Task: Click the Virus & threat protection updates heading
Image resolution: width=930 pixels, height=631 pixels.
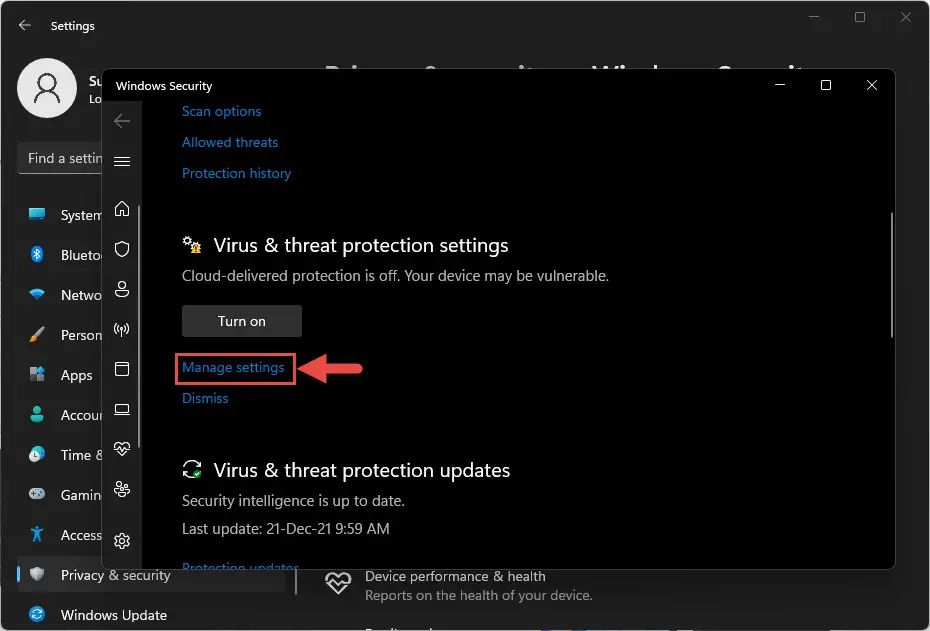Action: [x=362, y=470]
